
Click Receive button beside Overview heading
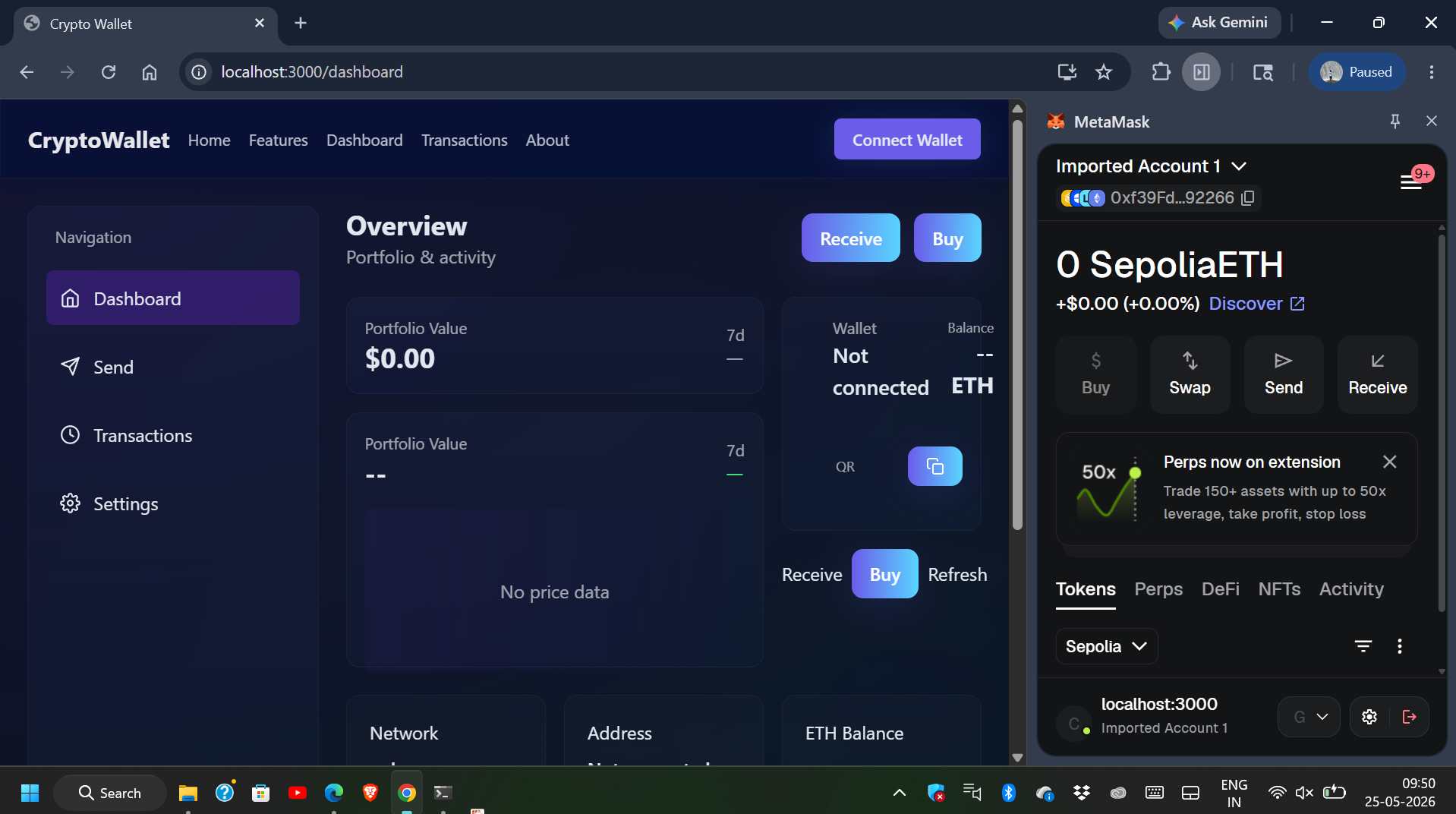[851, 238]
